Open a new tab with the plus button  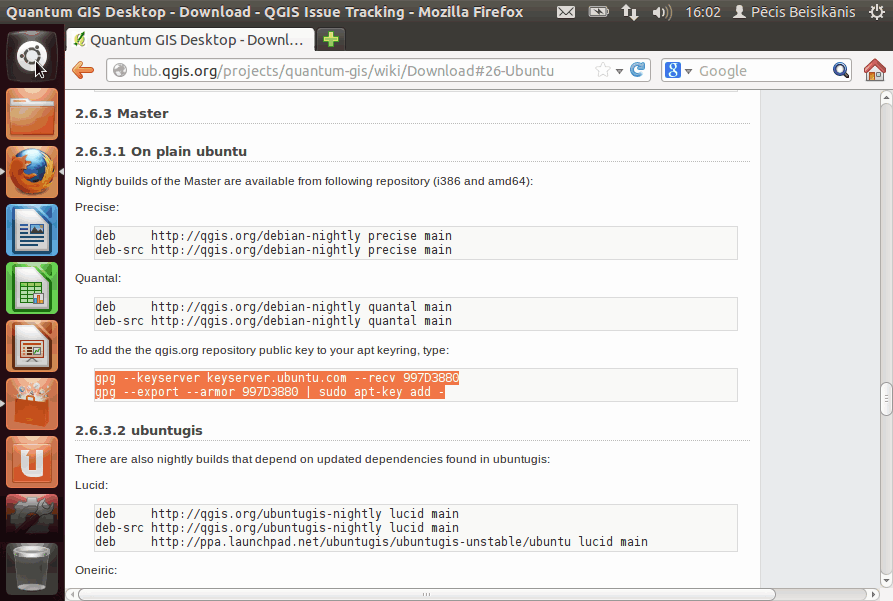click(x=331, y=39)
